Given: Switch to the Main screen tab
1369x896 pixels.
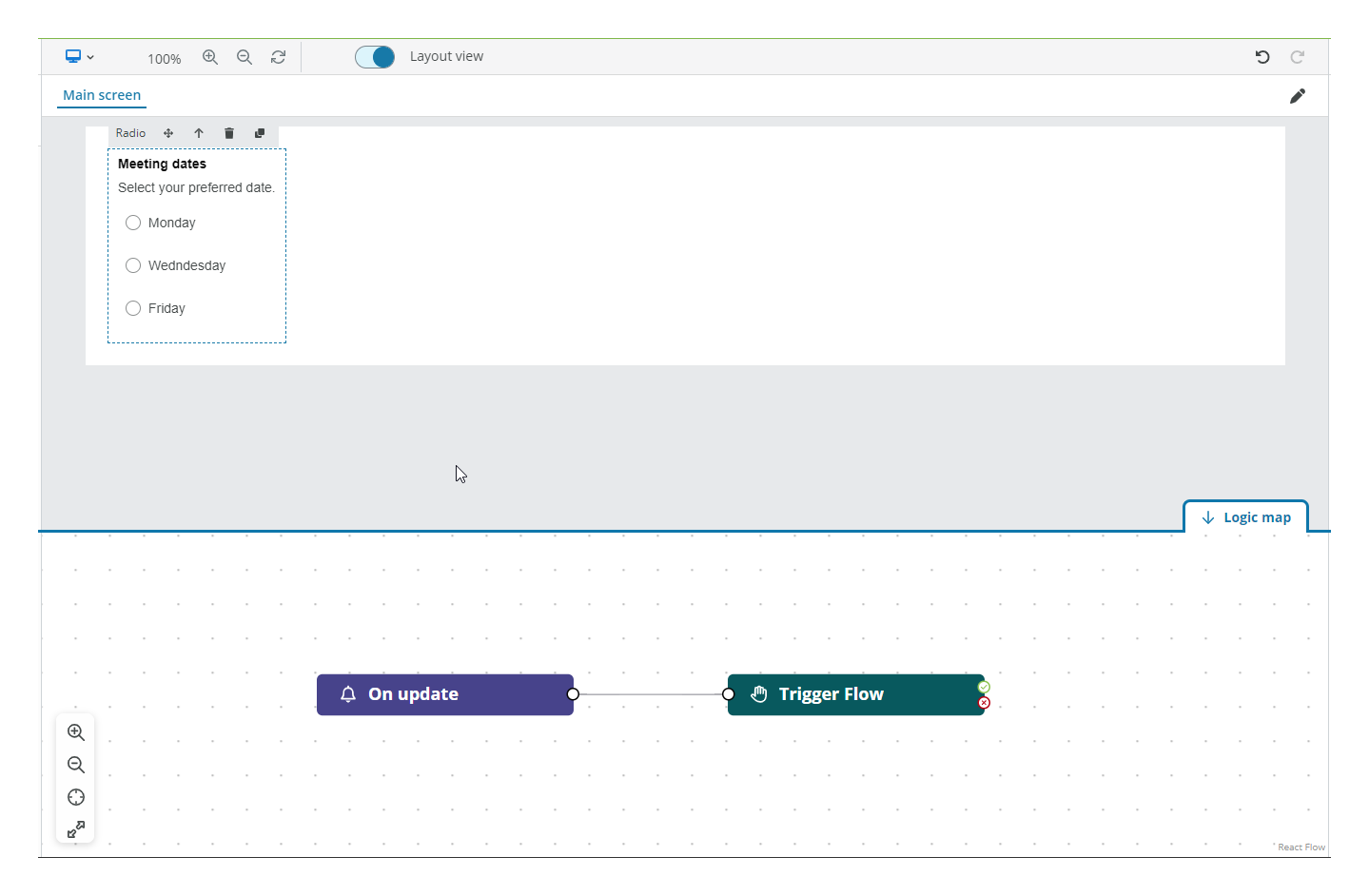Looking at the screenshot, I should coord(102,95).
